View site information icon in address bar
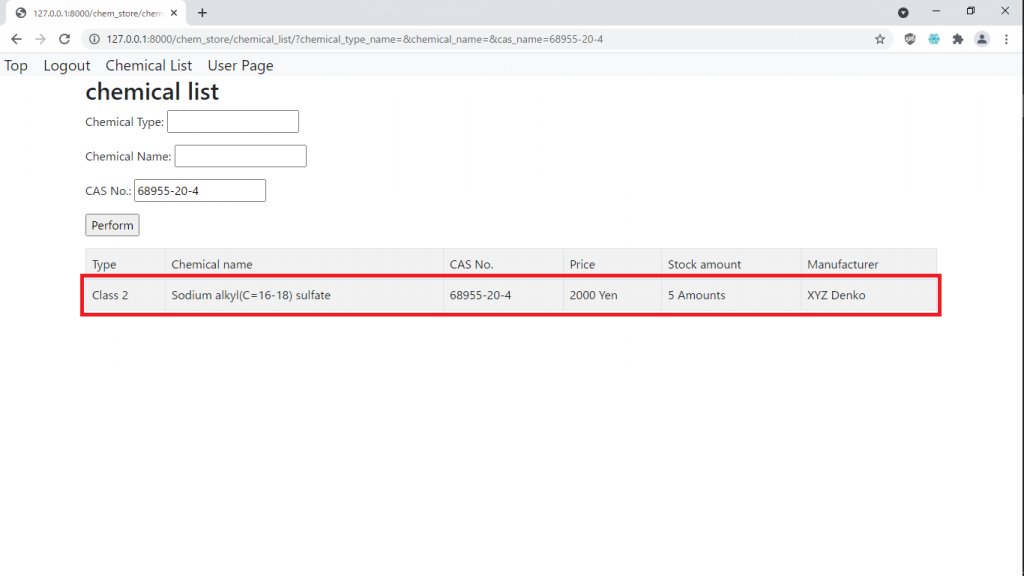Viewport: 1024px width, 576px height. (x=94, y=39)
